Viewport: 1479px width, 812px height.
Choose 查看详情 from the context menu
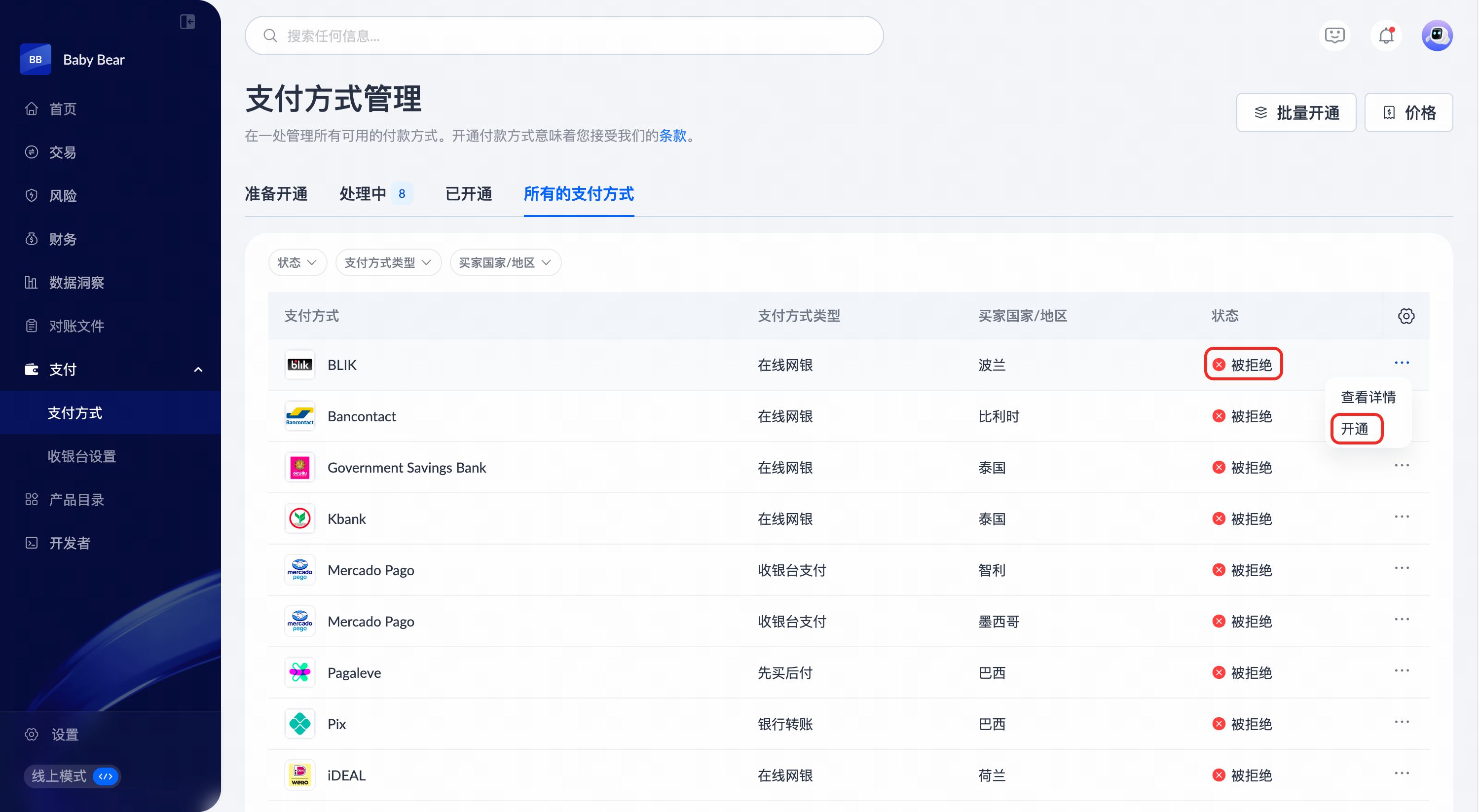click(x=1368, y=397)
